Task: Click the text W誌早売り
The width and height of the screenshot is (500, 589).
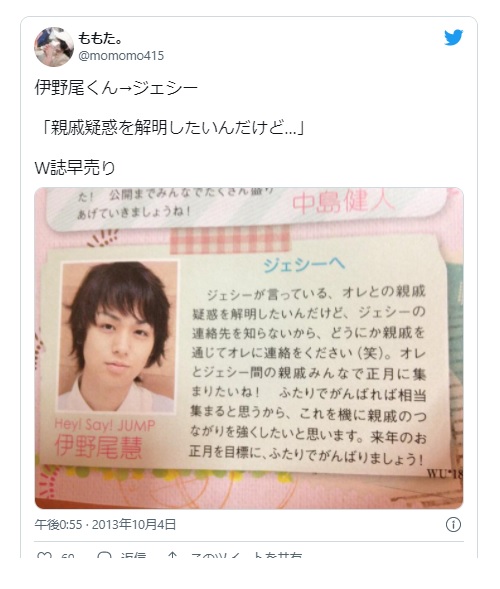Action: click(x=75, y=168)
